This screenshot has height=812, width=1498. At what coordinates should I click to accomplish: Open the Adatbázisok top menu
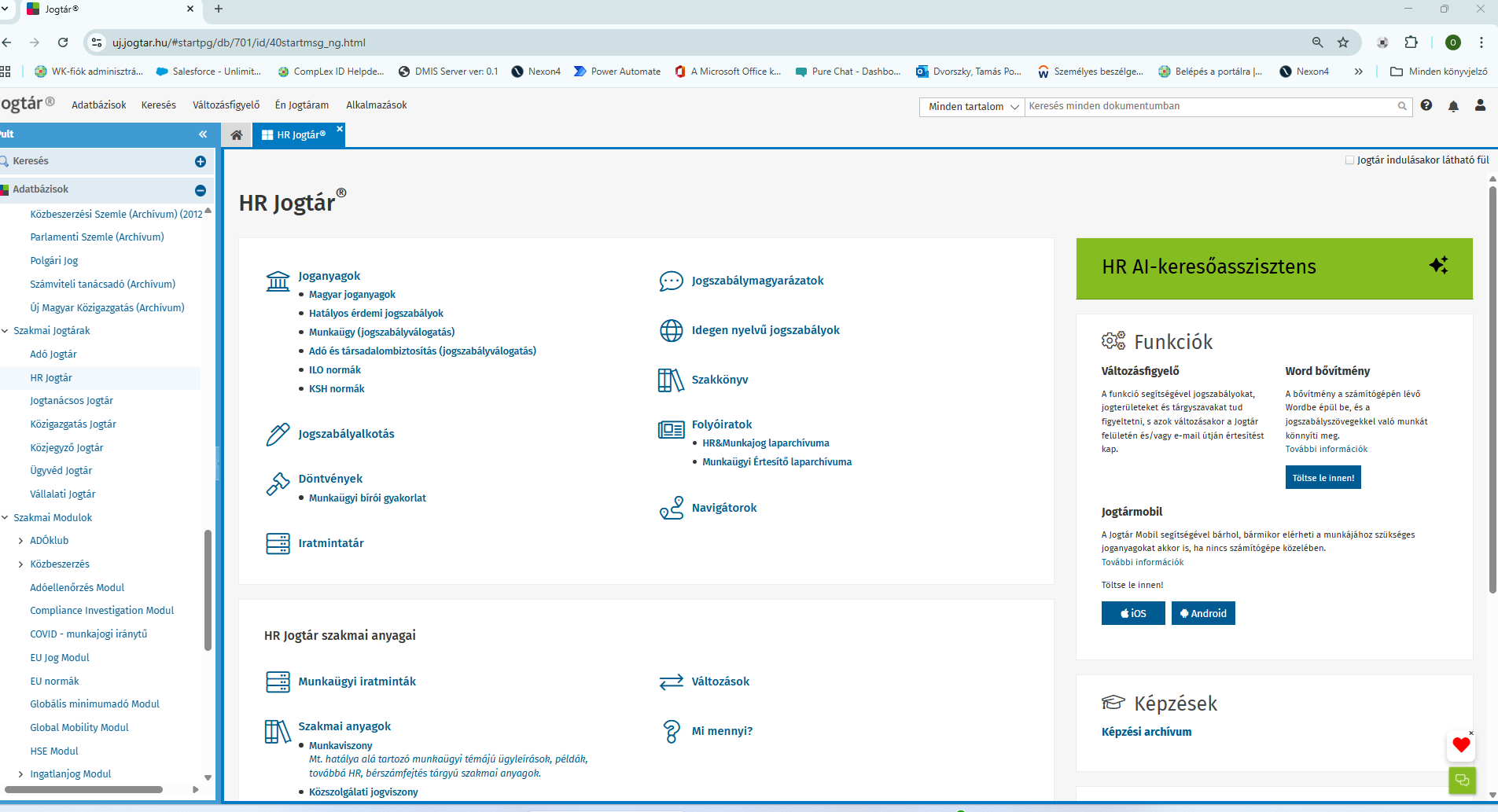pyautogui.click(x=98, y=105)
